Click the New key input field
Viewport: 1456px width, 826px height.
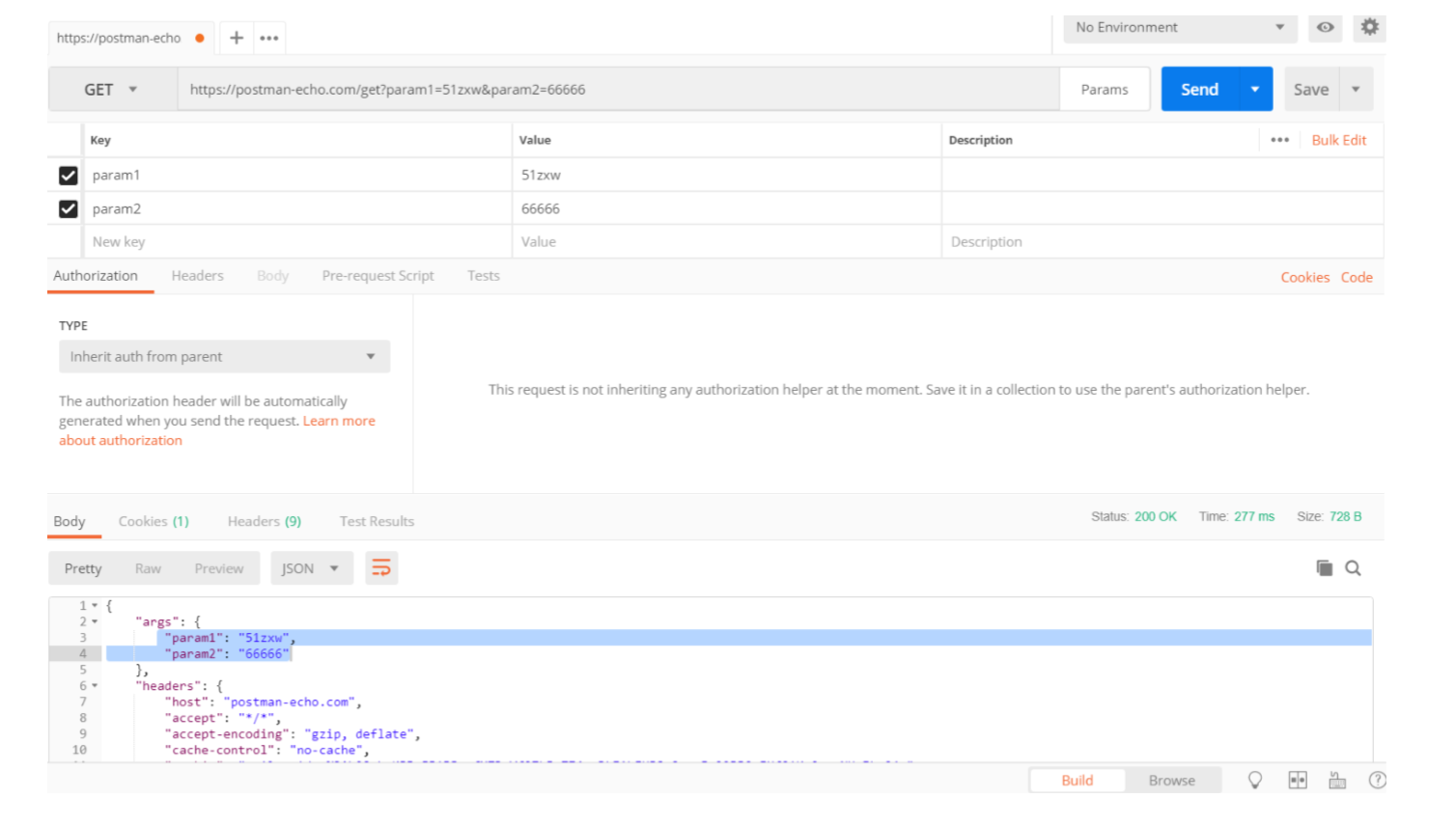pyautogui.click(x=290, y=242)
